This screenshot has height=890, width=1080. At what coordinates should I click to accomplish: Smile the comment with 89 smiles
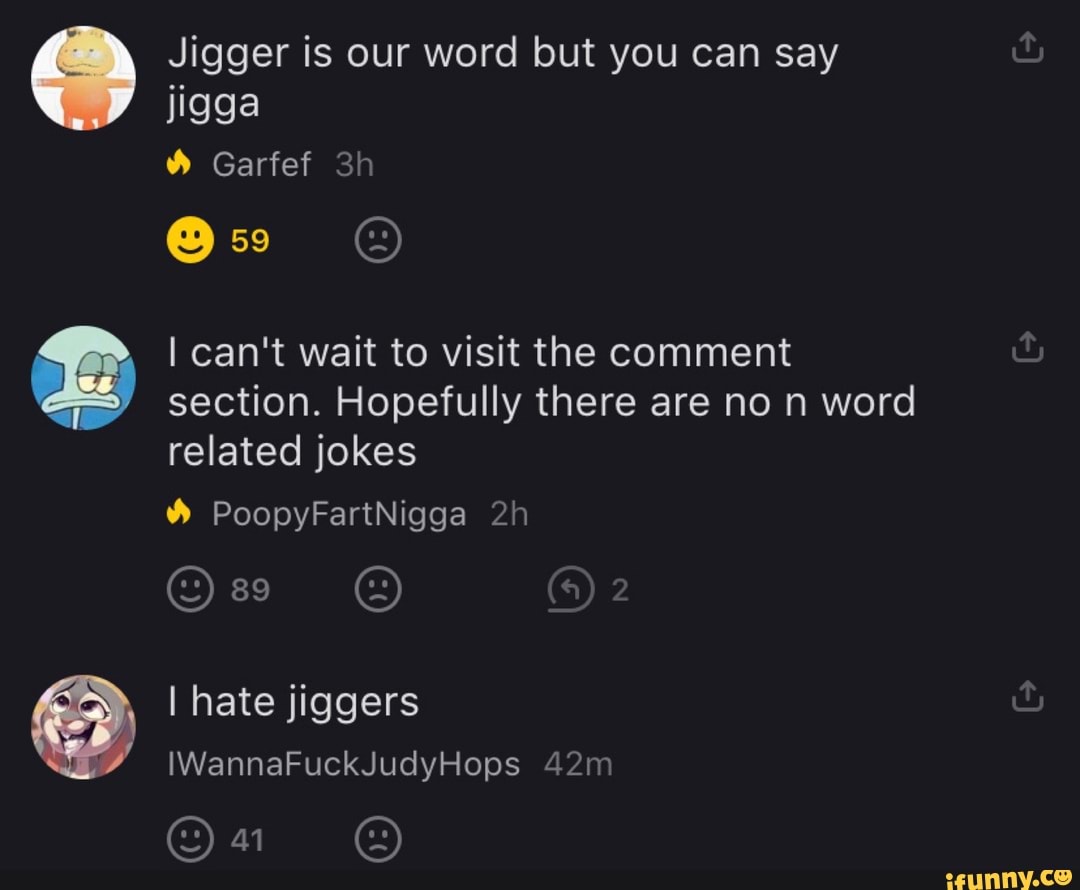[190, 589]
